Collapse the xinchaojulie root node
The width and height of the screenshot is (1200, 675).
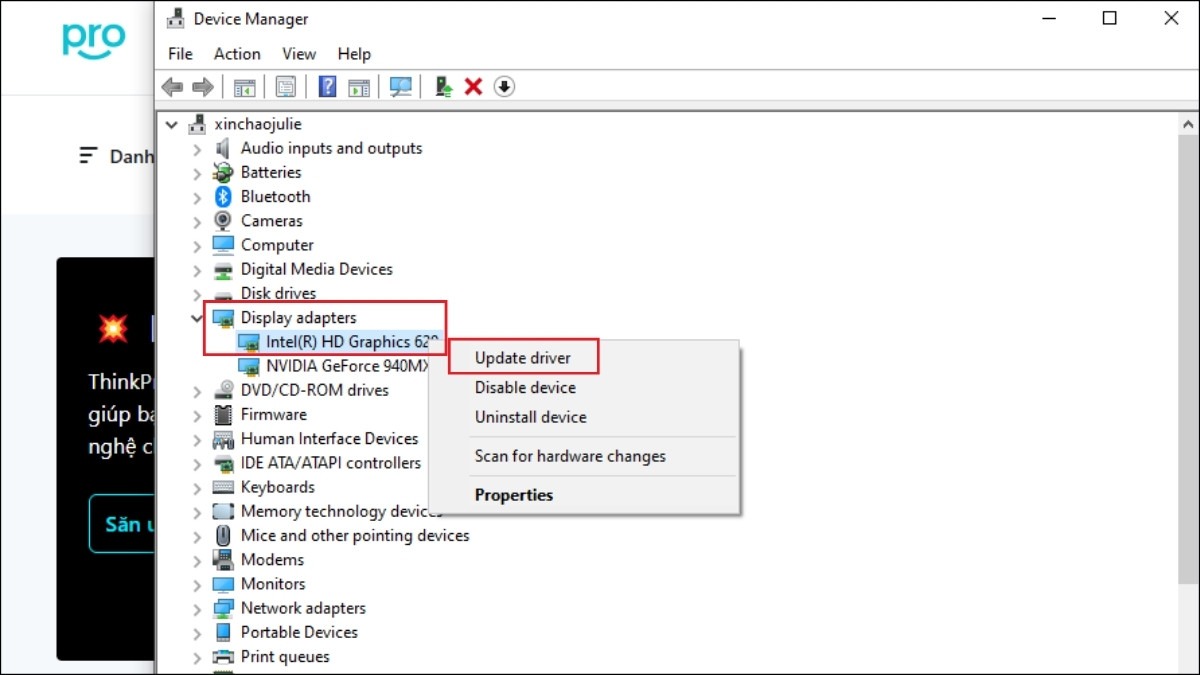click(172, 124)
